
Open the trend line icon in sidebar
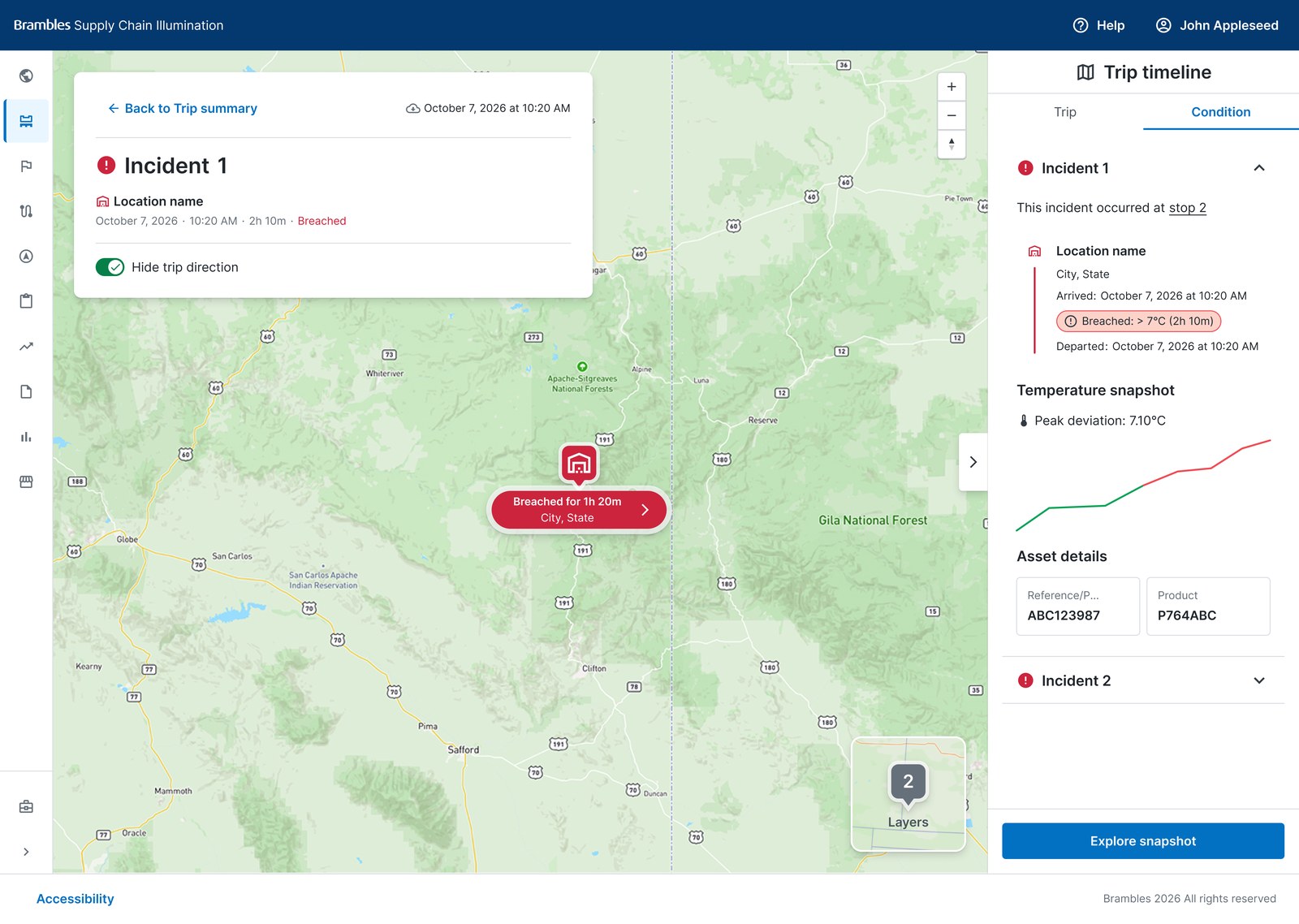(26, 347)
